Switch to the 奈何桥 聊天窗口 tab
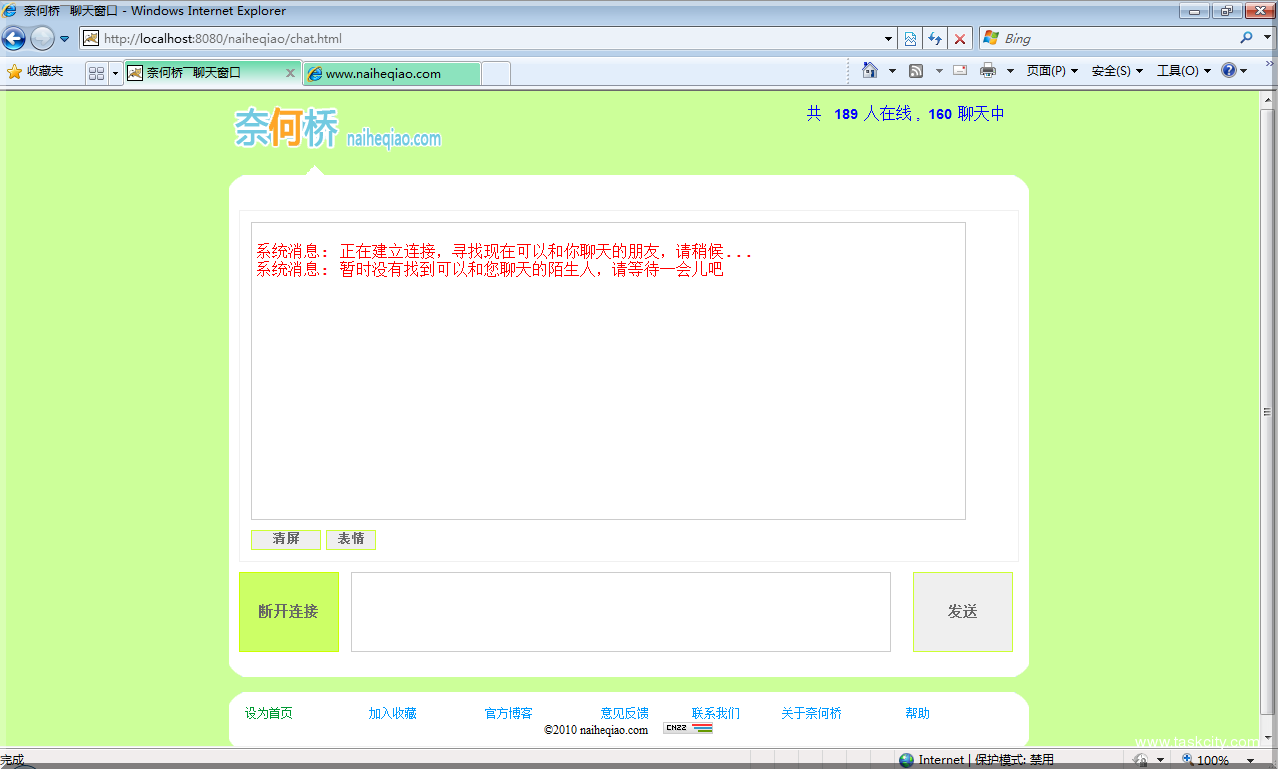Image resolution: width=1278 pixels, height=769 pixels. 205,72
